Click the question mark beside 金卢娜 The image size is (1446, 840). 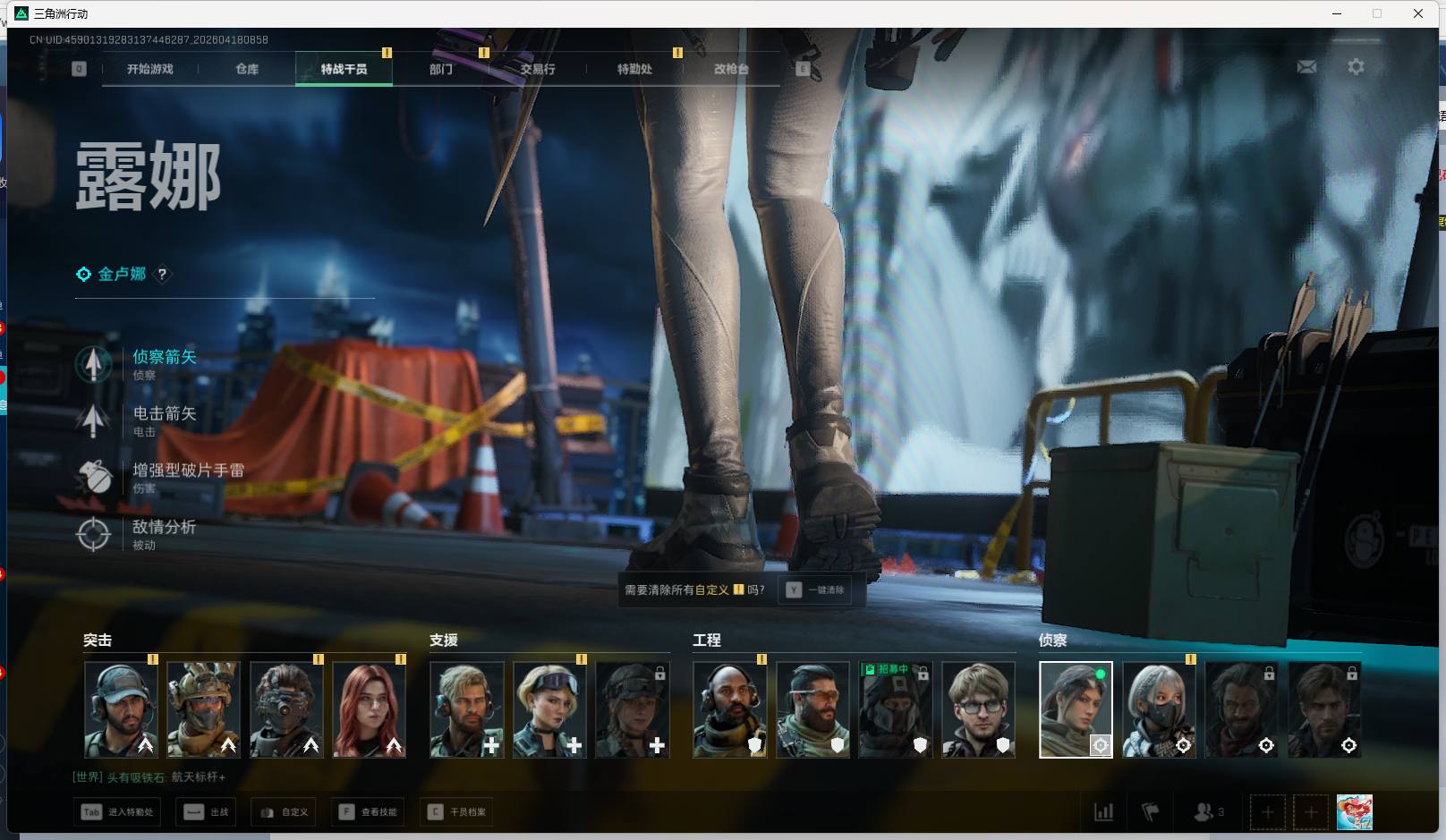[x=162, y=275]
